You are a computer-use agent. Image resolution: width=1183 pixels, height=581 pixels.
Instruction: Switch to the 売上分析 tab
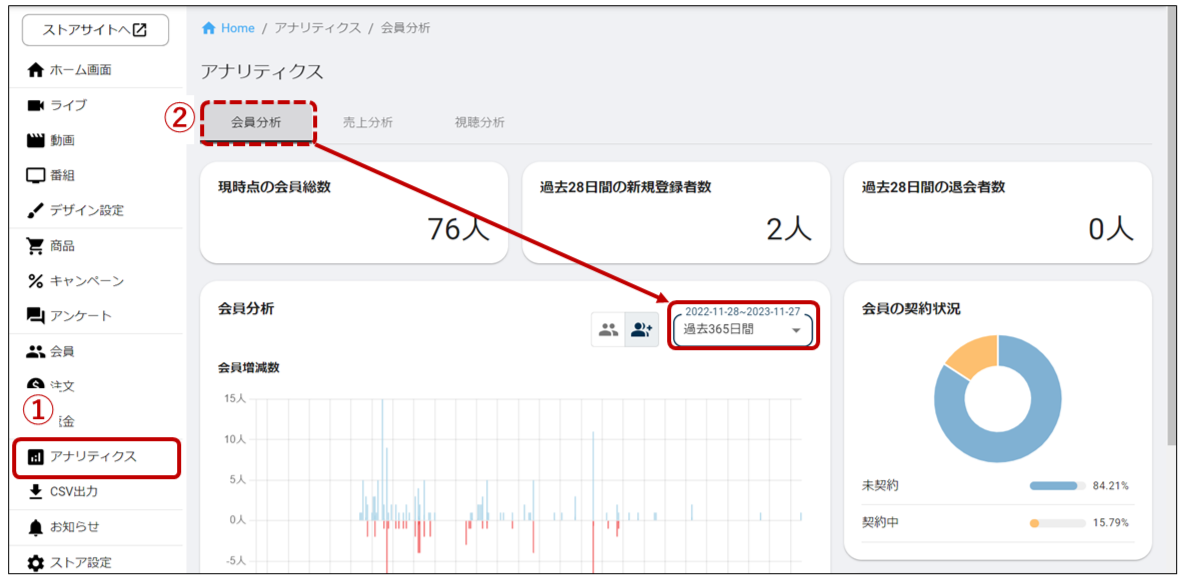(367, 123)
